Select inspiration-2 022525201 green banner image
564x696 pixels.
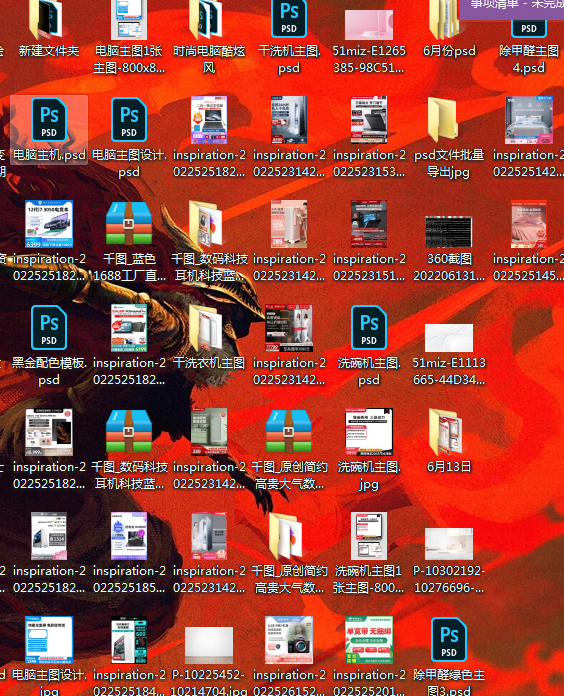368,639
